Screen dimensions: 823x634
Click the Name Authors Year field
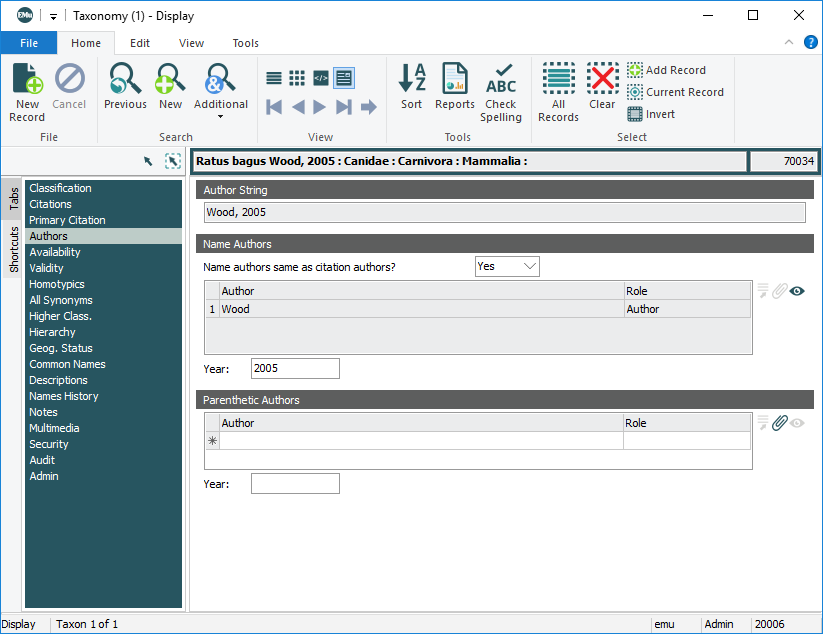click(295, 368)
